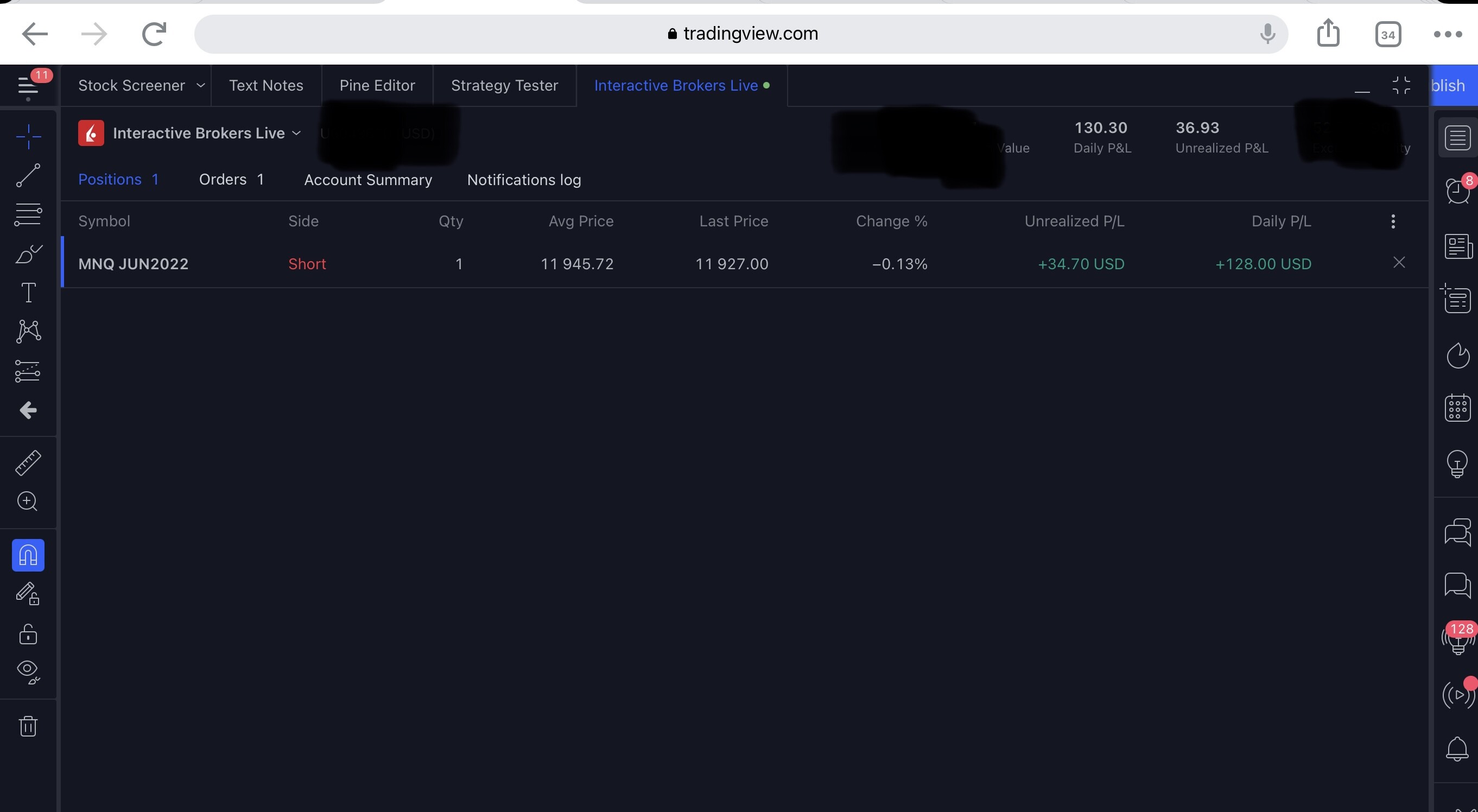Open the My Ideas lightbulb panel
1478x812 pixels.
coord(1457,464)
